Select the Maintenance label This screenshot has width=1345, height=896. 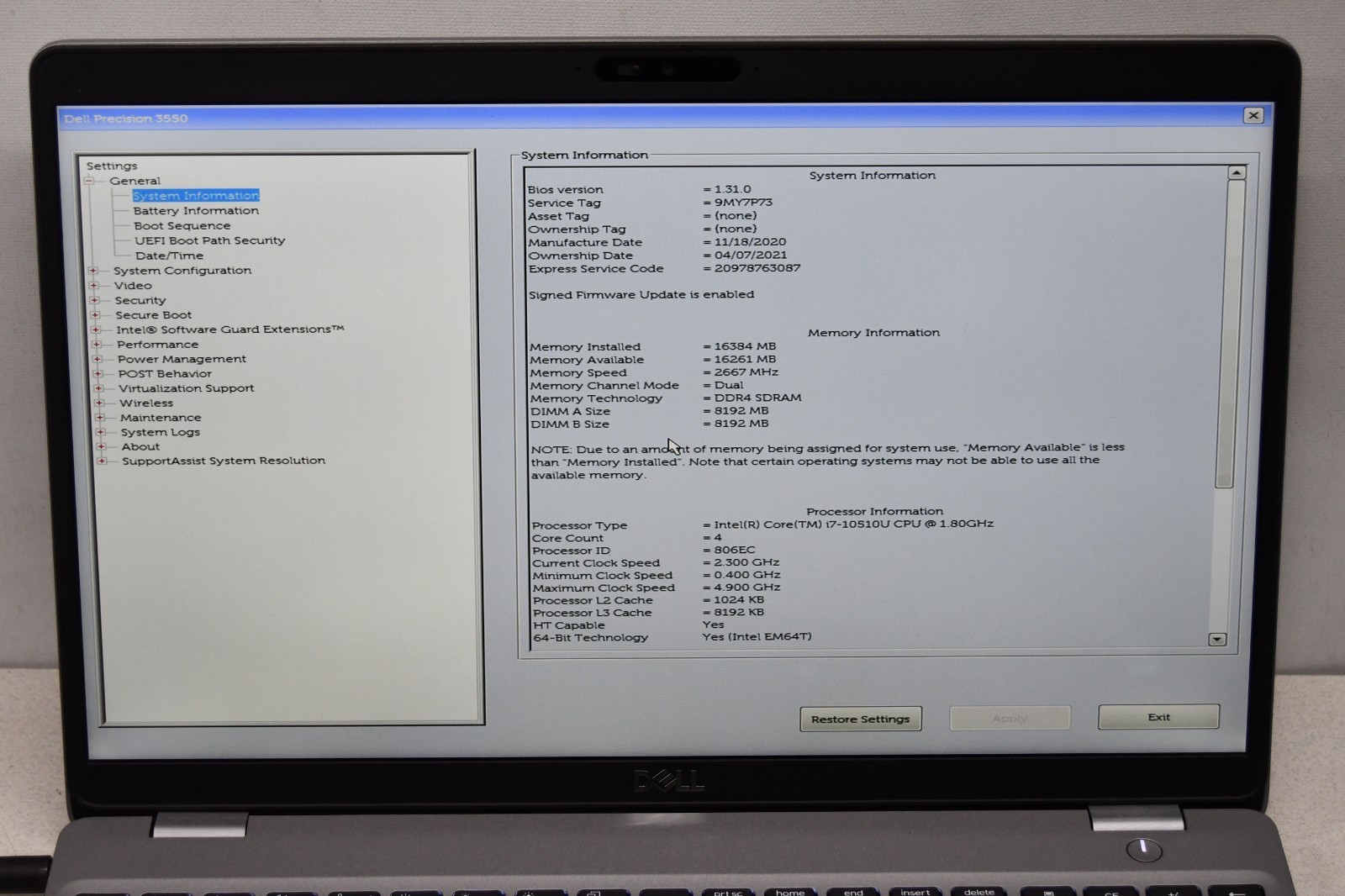(x=161, y=418)
